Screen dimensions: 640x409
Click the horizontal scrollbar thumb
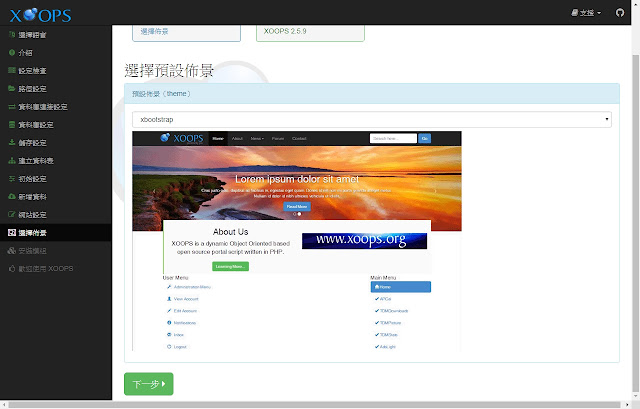314,405
